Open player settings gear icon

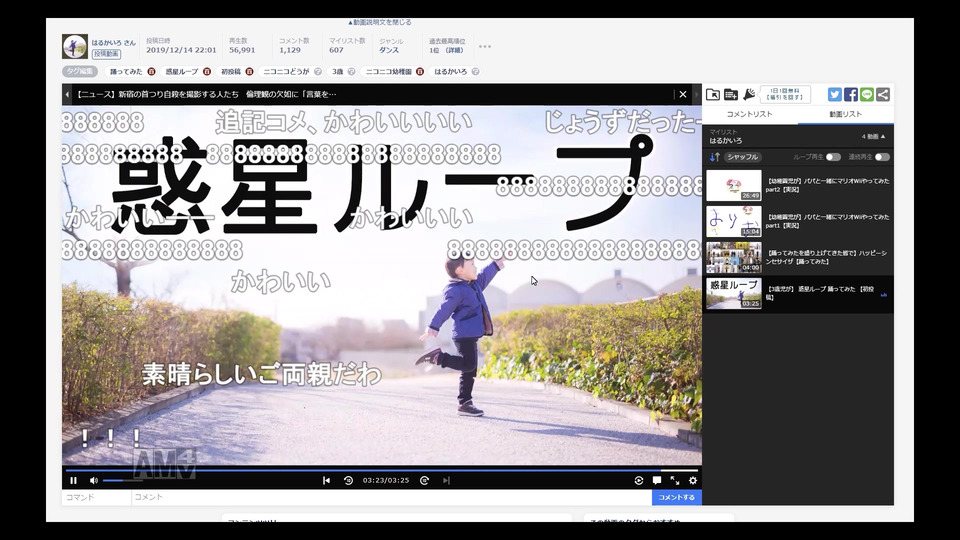(693, 481)
